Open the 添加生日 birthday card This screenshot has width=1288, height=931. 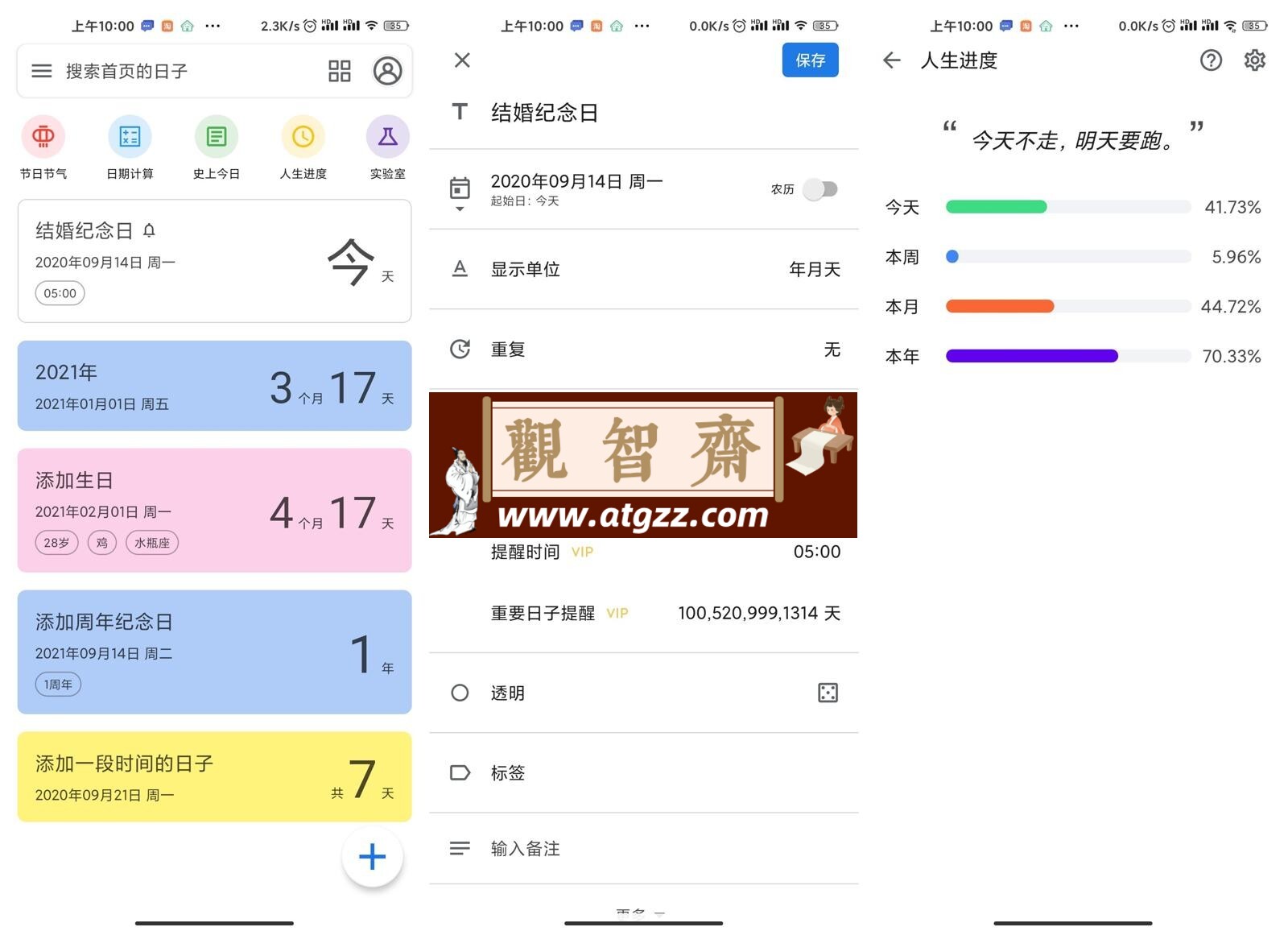coord(215,511)
